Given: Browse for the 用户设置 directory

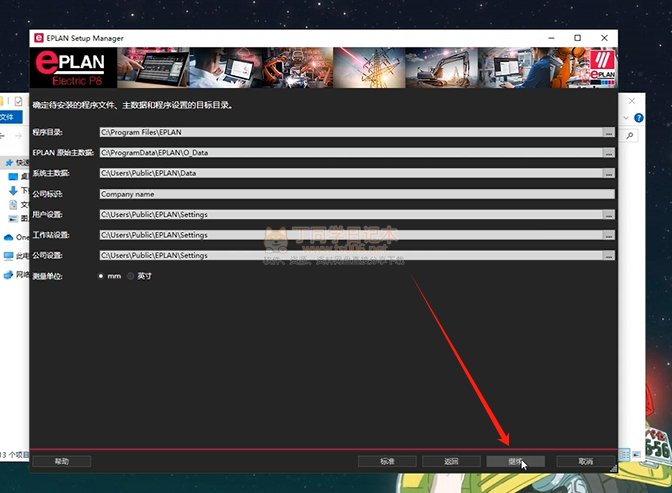Looking at the screenshot, I should 609,215.
